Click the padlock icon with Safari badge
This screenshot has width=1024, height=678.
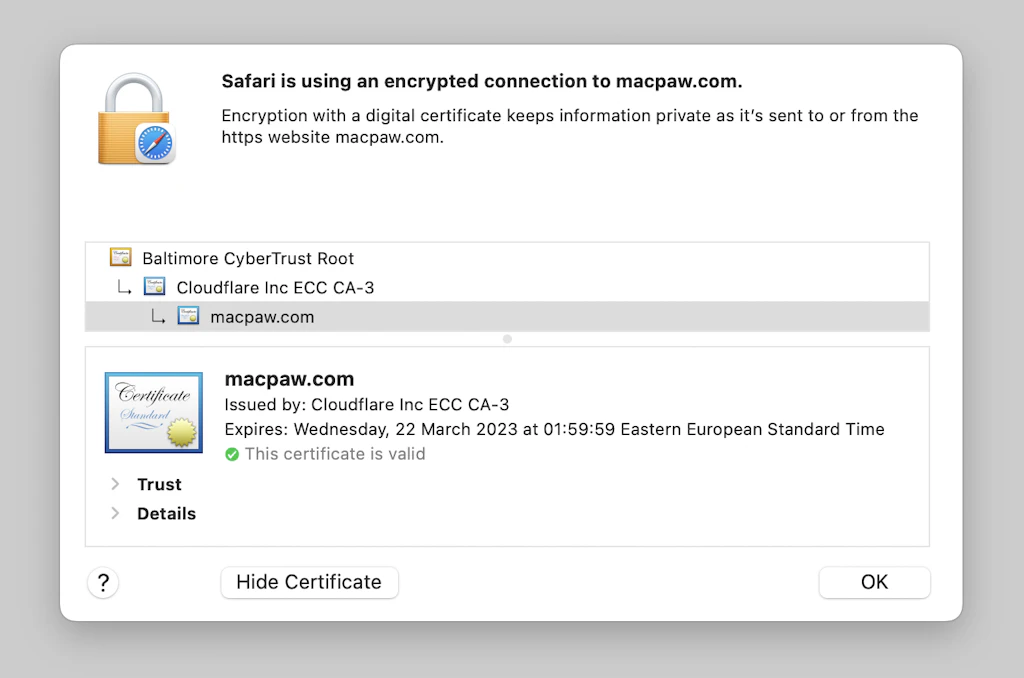click(135, 118)
